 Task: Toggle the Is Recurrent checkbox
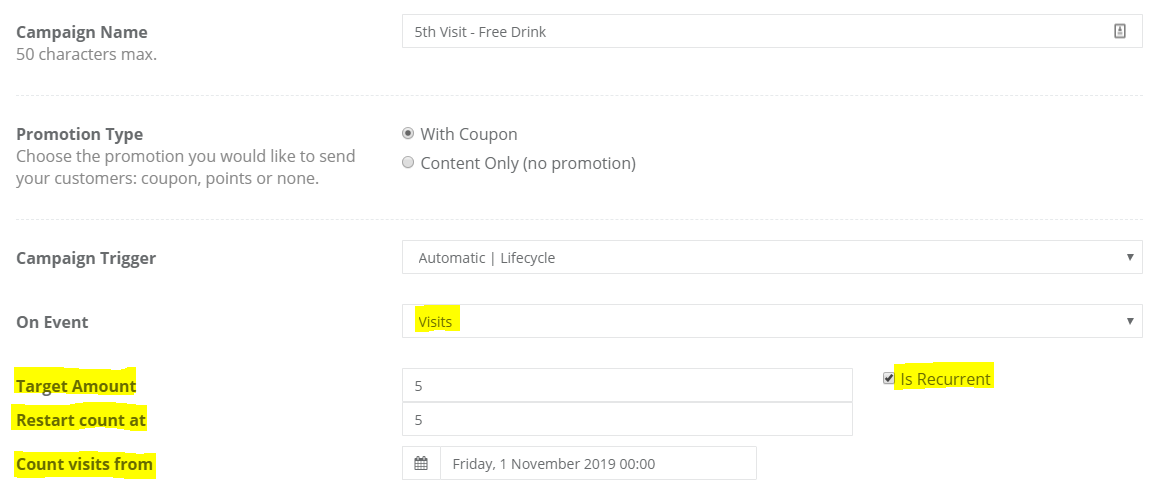[889, 379]
